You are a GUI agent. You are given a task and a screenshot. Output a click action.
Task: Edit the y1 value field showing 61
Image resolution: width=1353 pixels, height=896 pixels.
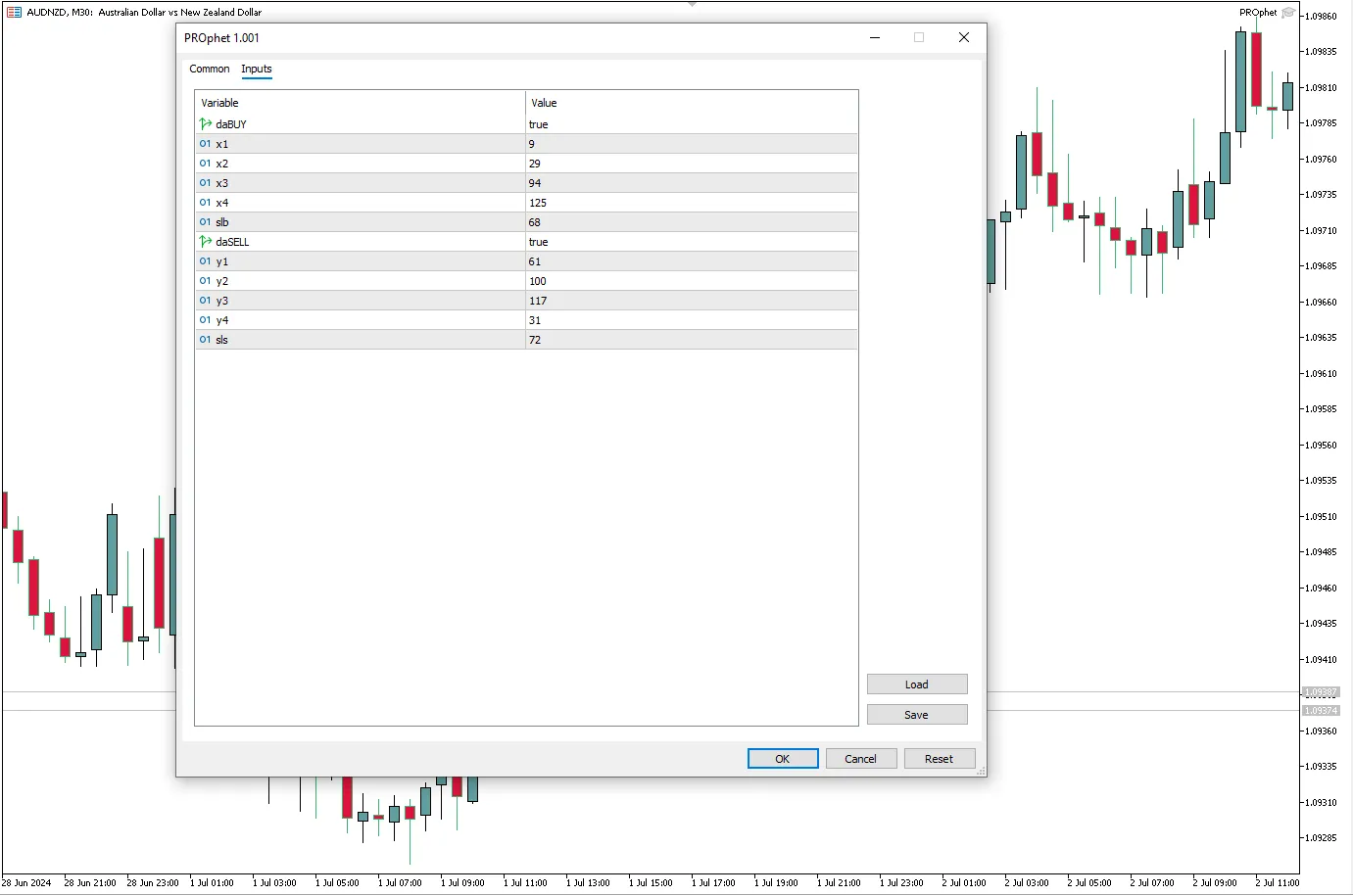click(692, 261)
